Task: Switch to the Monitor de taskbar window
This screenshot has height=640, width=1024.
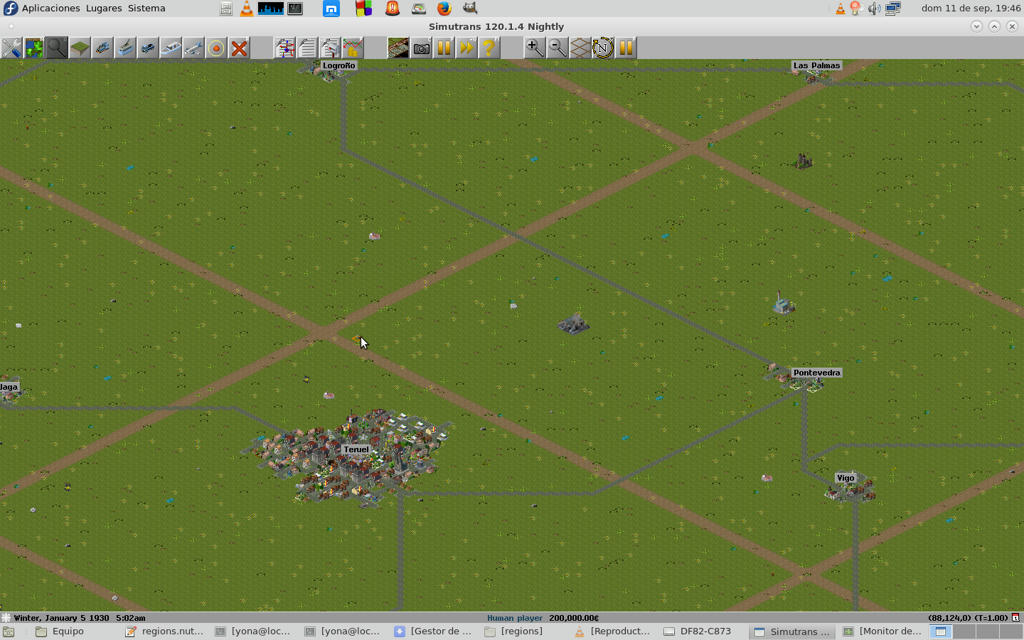Action: 882,632
